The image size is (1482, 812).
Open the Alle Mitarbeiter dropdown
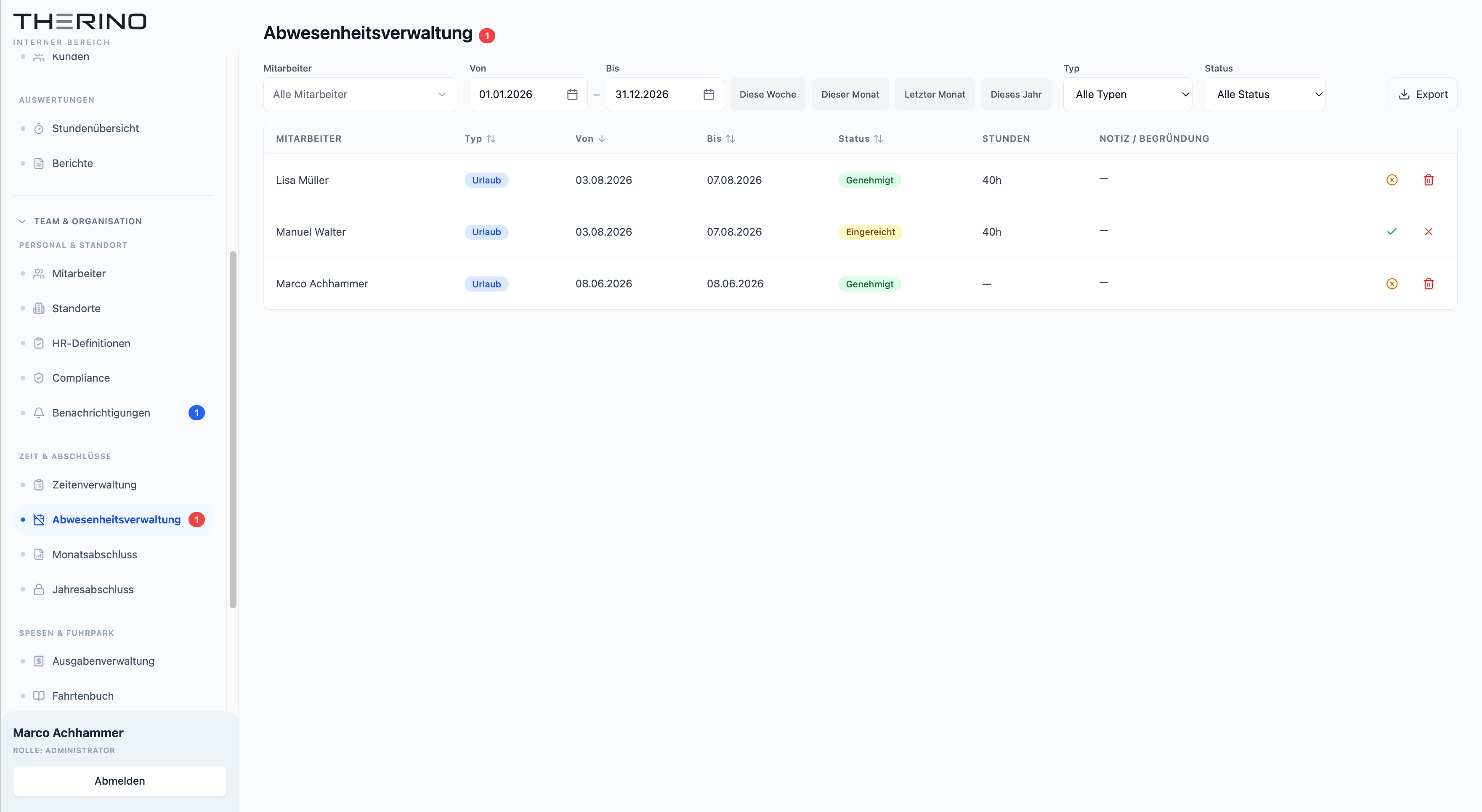coord(360,94)
